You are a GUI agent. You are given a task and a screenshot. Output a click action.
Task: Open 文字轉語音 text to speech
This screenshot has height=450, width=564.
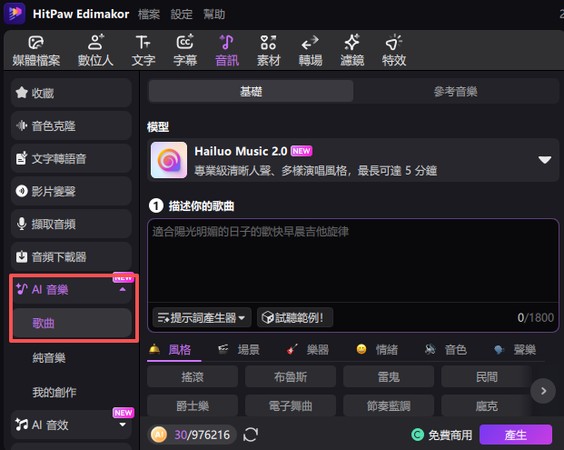(x=71, y=158)
